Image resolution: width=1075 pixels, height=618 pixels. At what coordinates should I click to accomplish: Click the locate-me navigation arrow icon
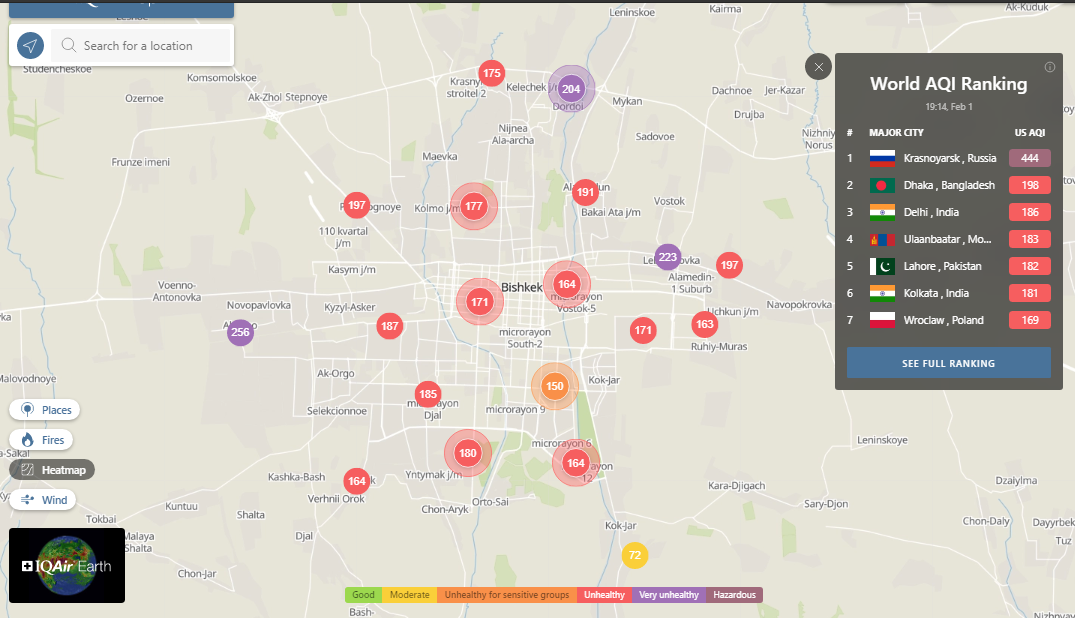31,46
